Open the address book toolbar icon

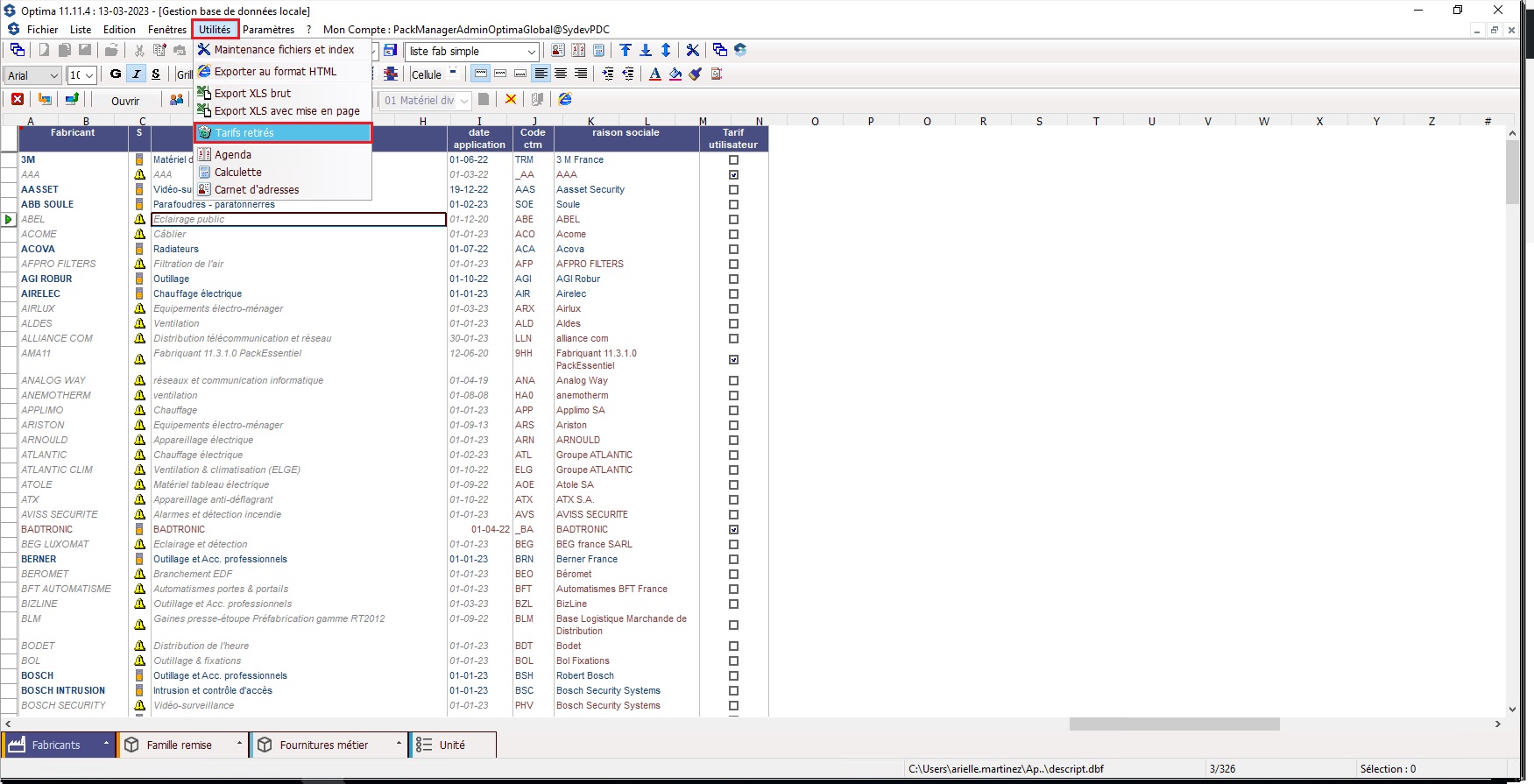[x=558, y=51]
